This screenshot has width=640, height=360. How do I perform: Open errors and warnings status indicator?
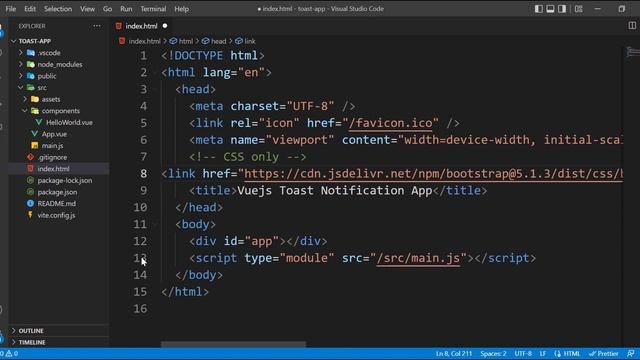[x=9, y=353]
